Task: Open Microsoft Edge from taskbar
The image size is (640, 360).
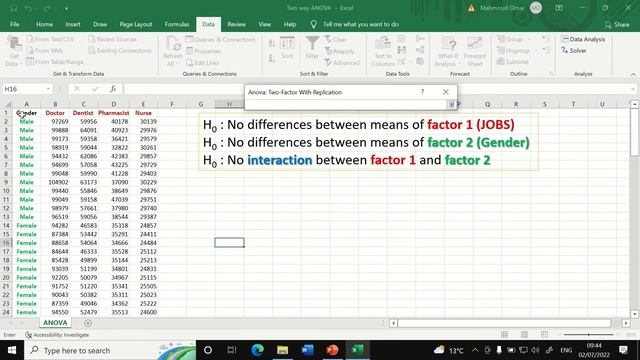Action: 257,350
